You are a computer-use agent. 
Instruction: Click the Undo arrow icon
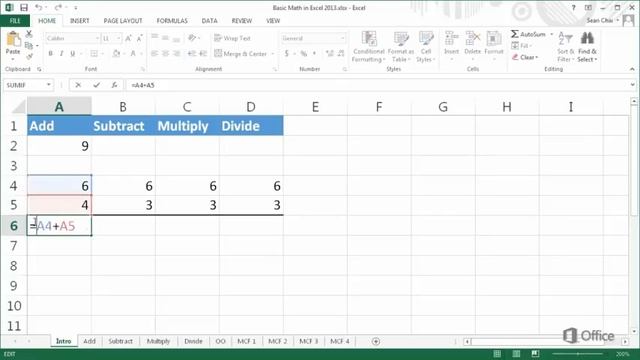pyautogui.click(x=38, y=7)
